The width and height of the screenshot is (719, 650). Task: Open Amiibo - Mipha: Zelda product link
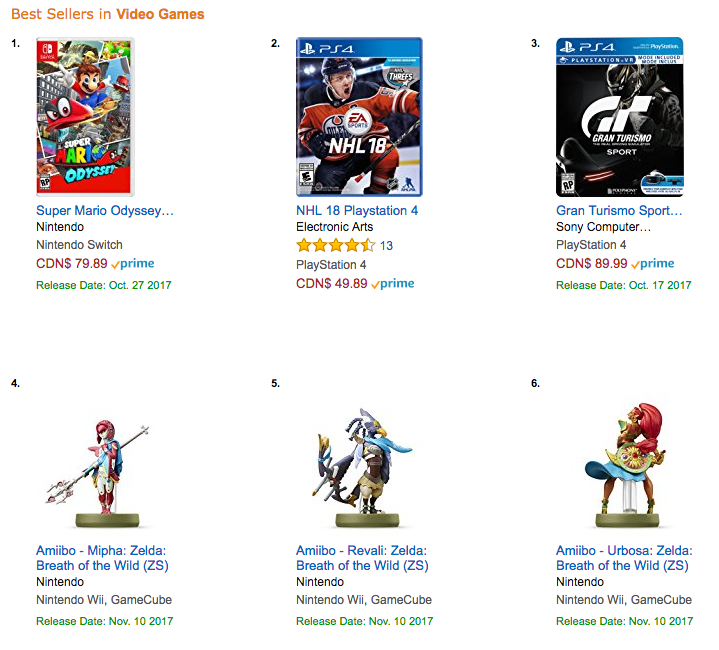[101, 558]
